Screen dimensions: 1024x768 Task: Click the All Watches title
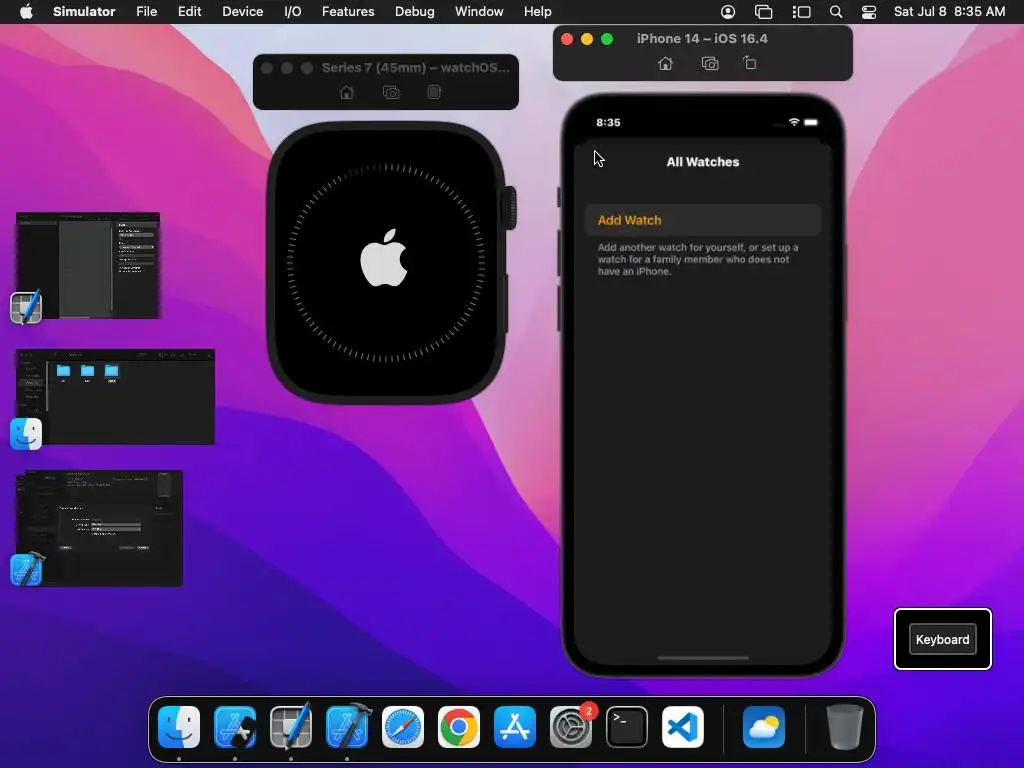[703, 162]
